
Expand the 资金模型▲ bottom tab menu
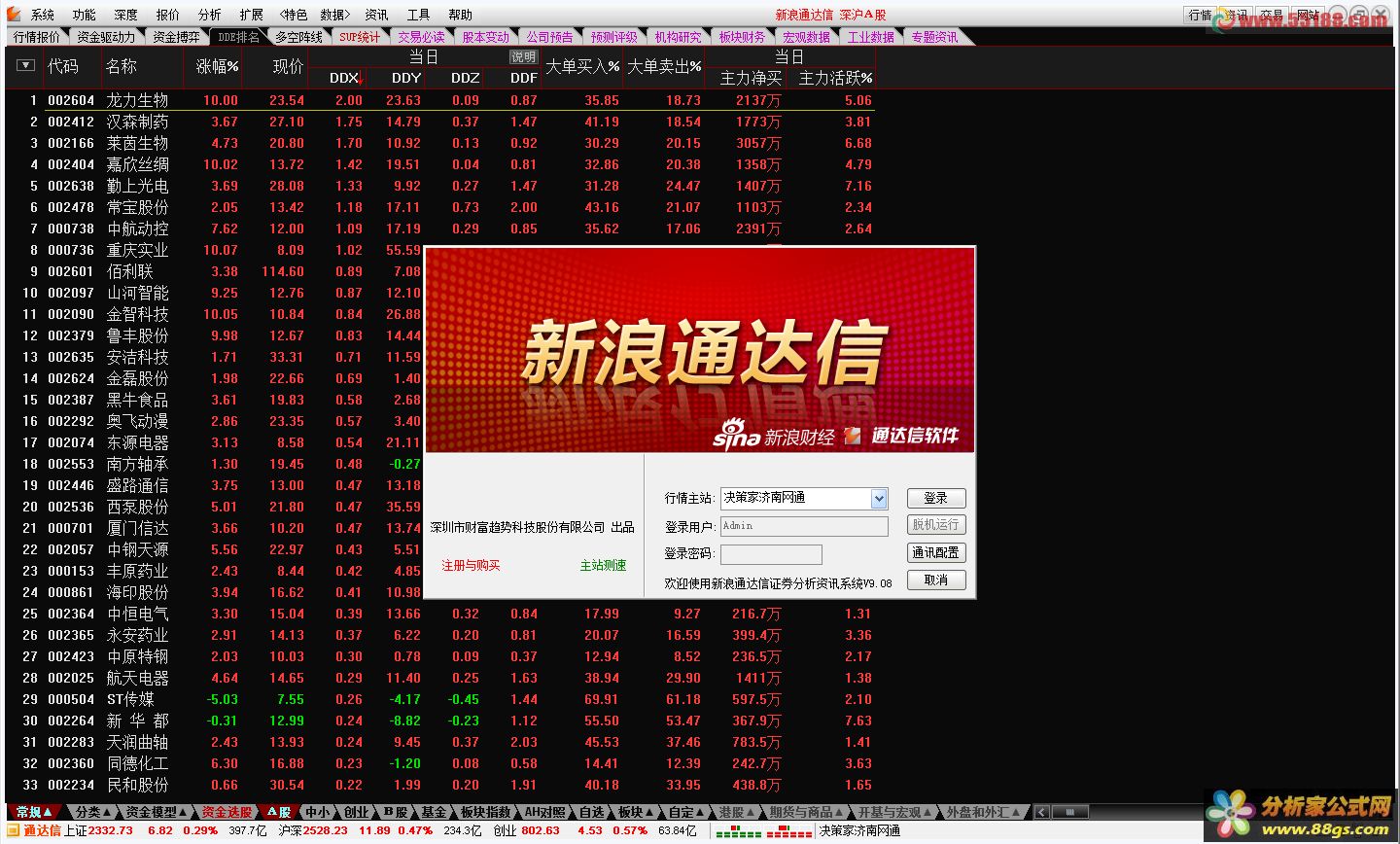tap(157, 812)
